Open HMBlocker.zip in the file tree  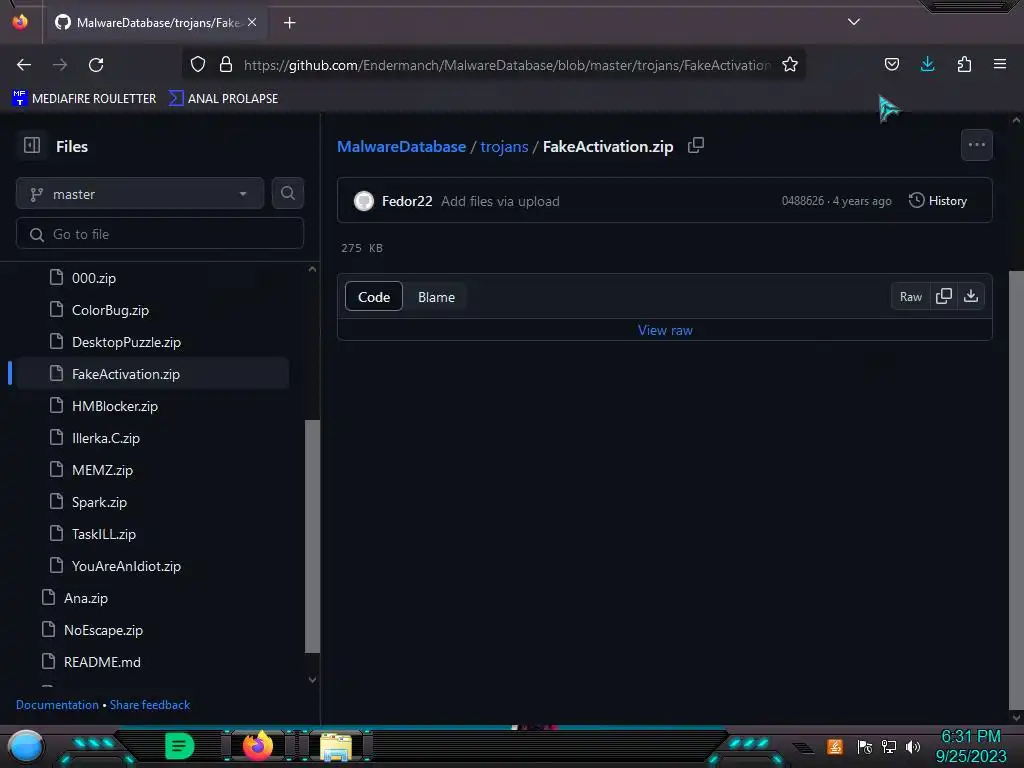point(115,406)
